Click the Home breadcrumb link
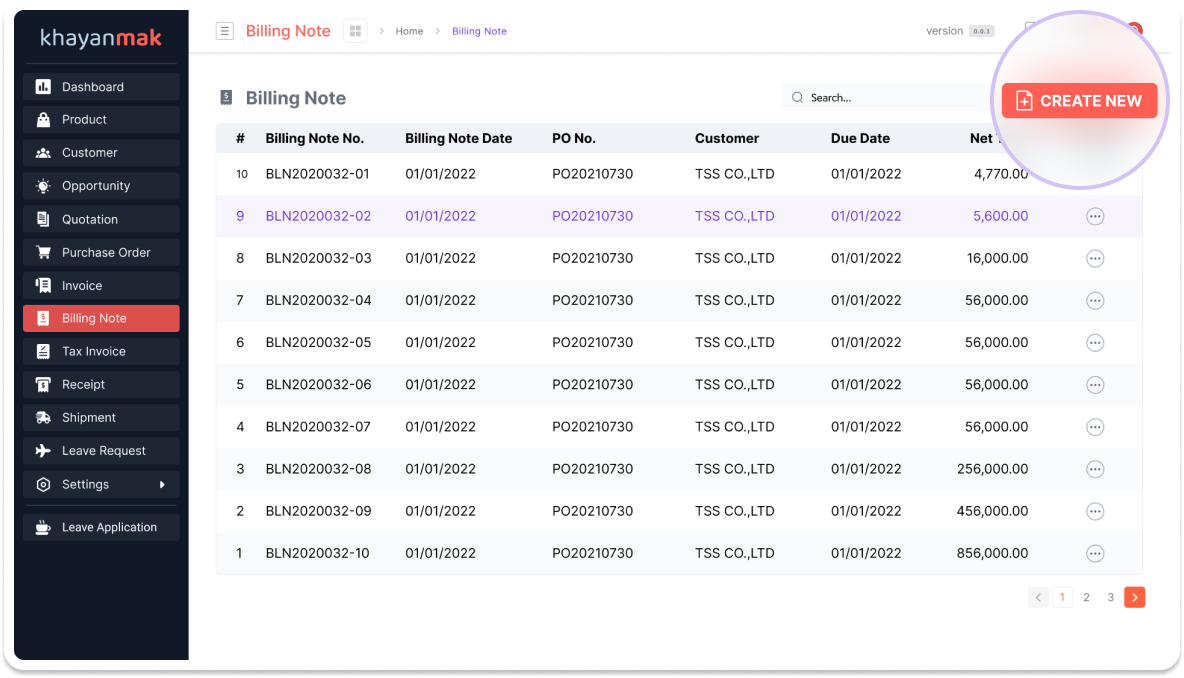Viewport: 1184px width, 678px height. (409, 31)
